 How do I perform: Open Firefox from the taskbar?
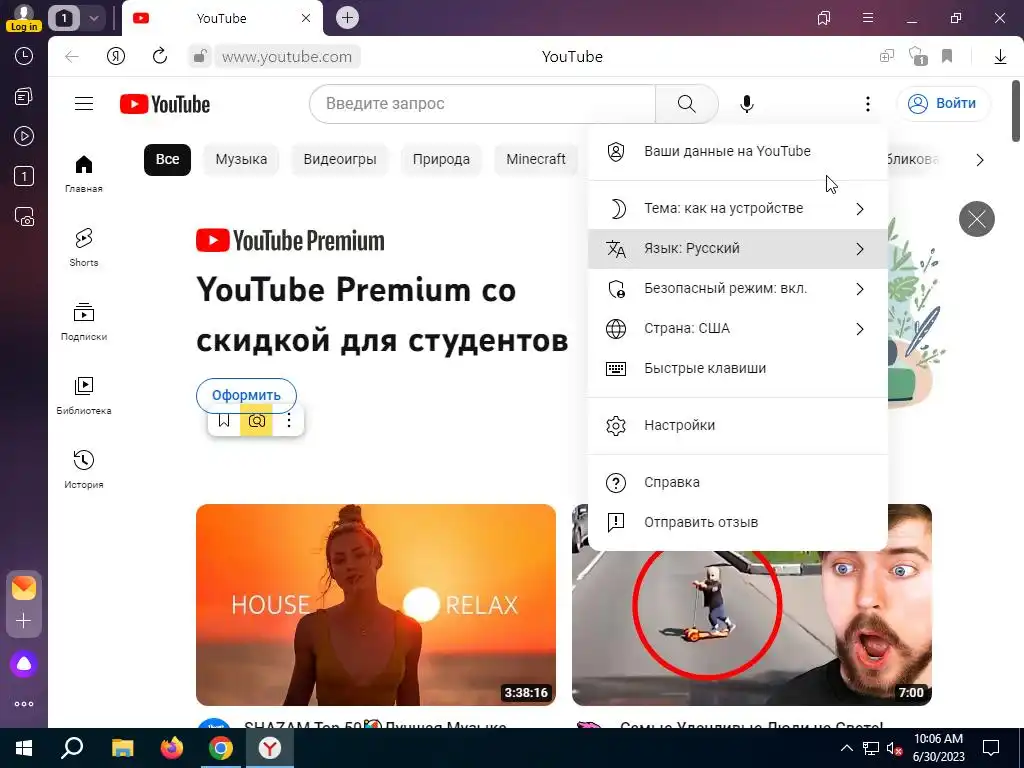tap(172, 748)
